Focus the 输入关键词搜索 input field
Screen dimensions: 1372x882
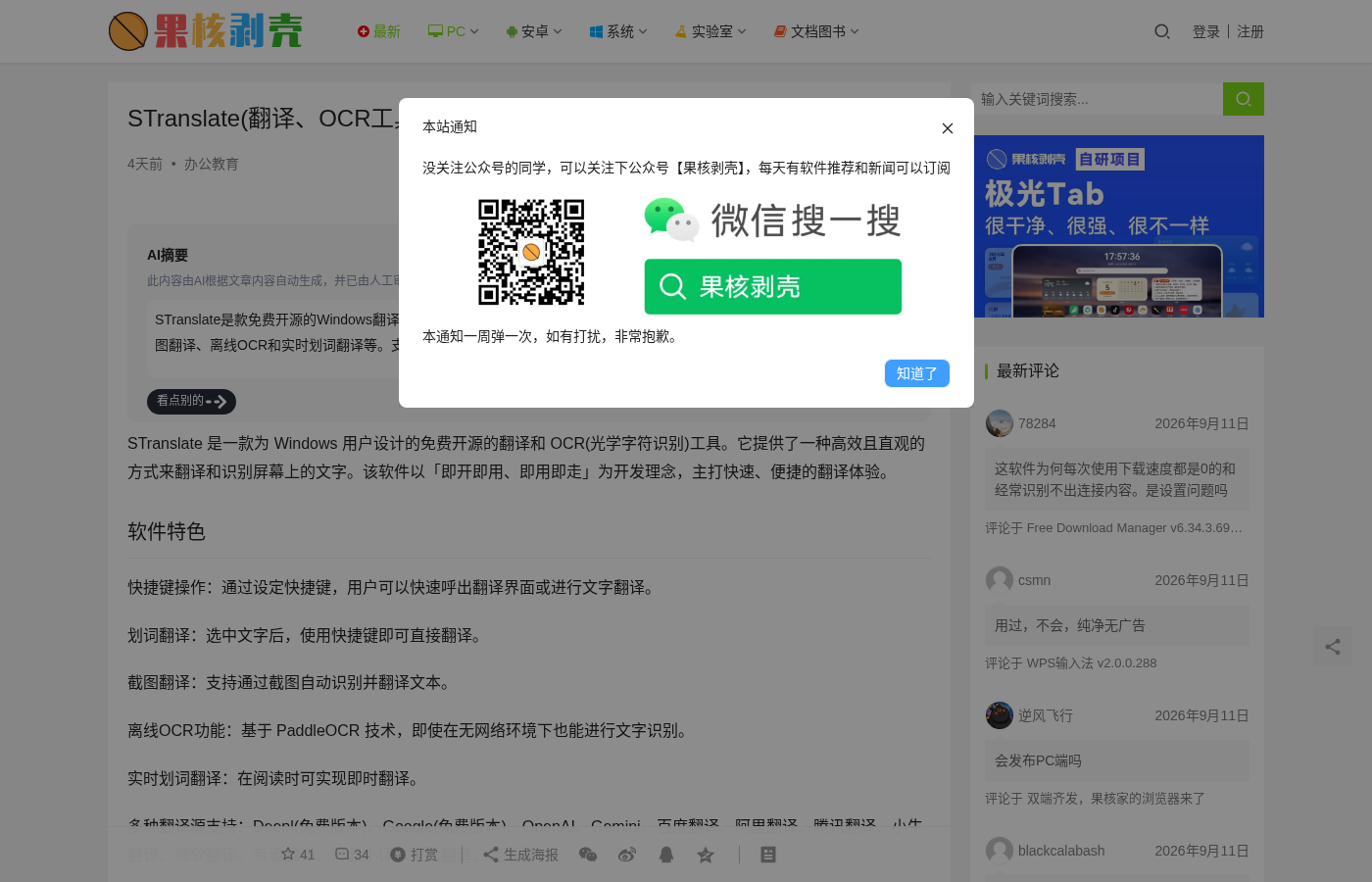pos(1097,99)
